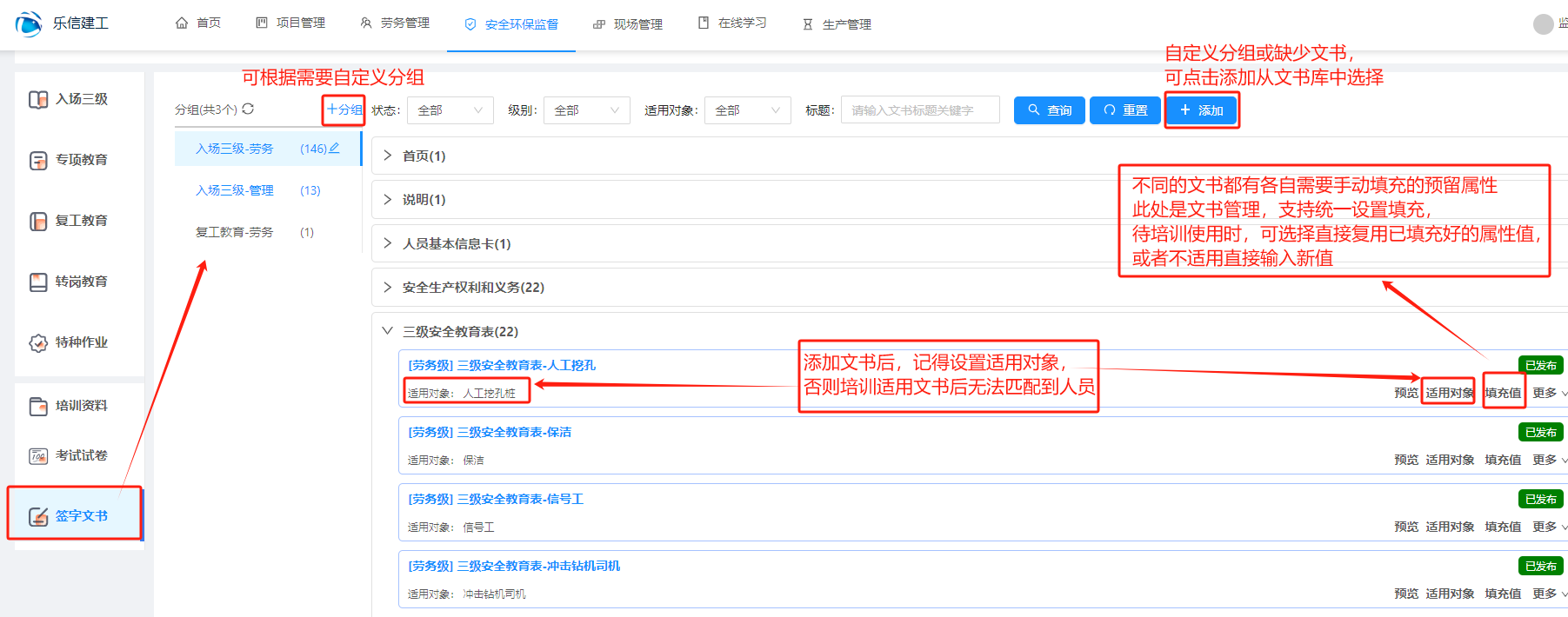Image resolution: width=1568 pixels, height=617 pixels.
Task: Open the 级别 dropdown filter
Action: [586, 110]
